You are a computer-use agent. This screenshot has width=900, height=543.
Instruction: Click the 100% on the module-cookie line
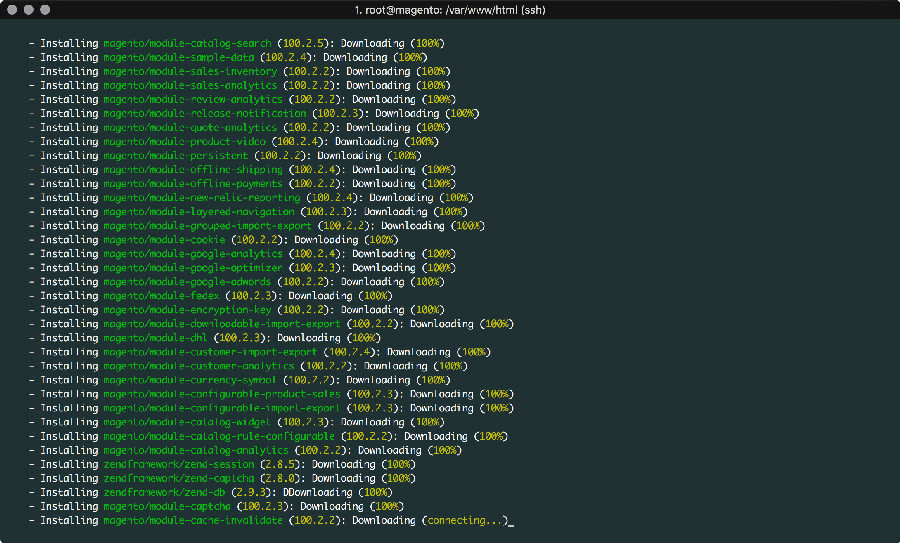[381, 239]
